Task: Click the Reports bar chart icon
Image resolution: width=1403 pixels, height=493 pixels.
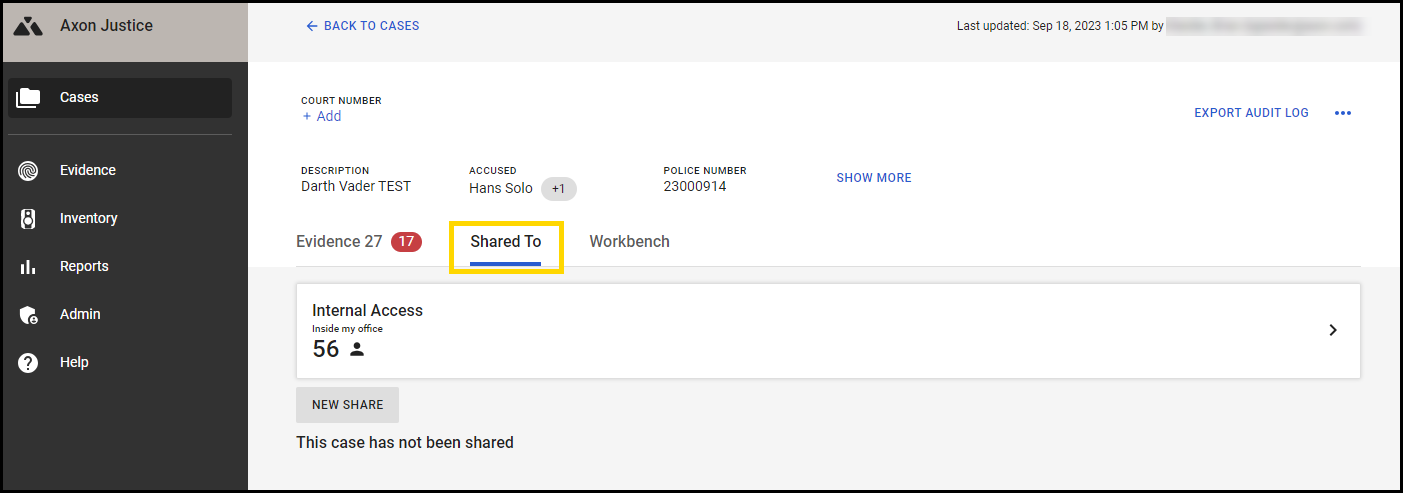Action: click(28, 267)
